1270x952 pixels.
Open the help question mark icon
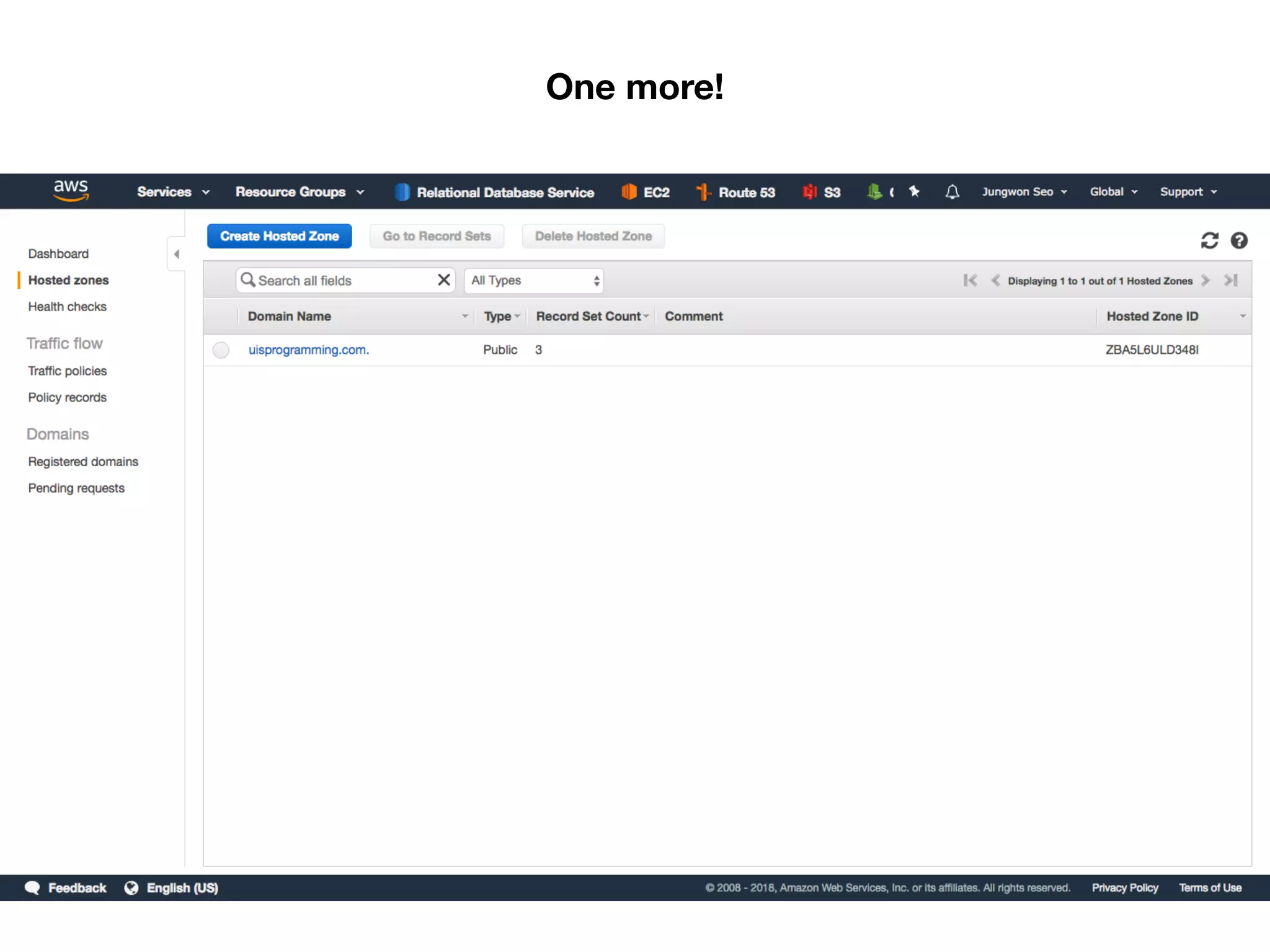1239,240
